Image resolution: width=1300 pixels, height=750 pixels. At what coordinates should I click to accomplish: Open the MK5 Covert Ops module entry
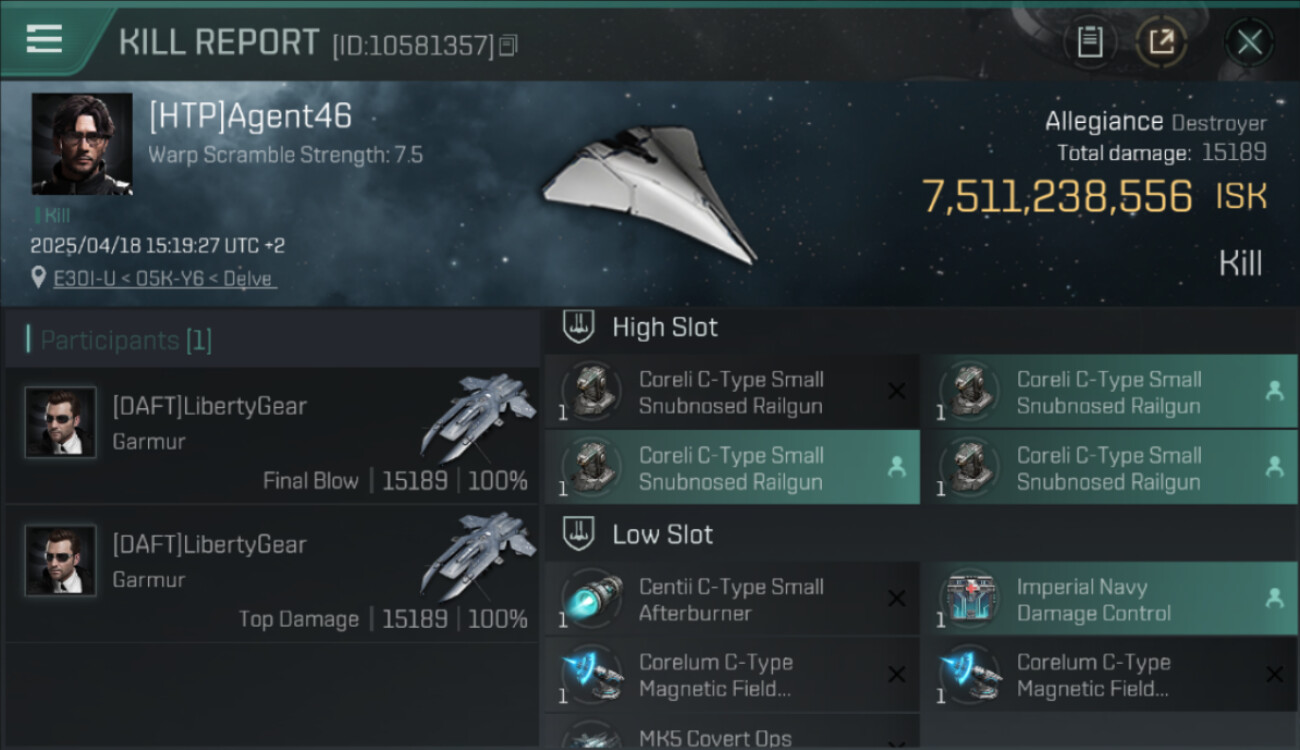(x=732, y=733)
